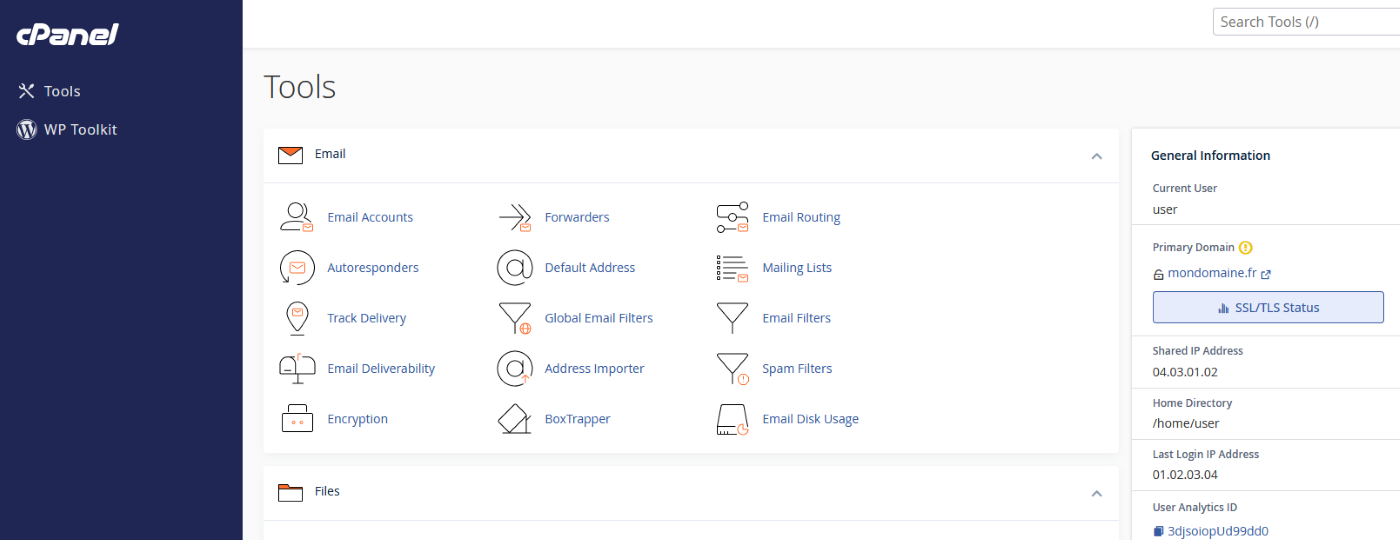The image size is (1400, 540).
Task: Go to Address Importer
Action: (594, 369)
